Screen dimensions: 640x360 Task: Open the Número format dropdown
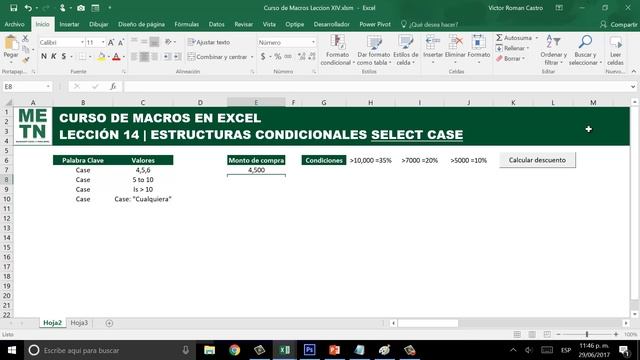point(313,42)
